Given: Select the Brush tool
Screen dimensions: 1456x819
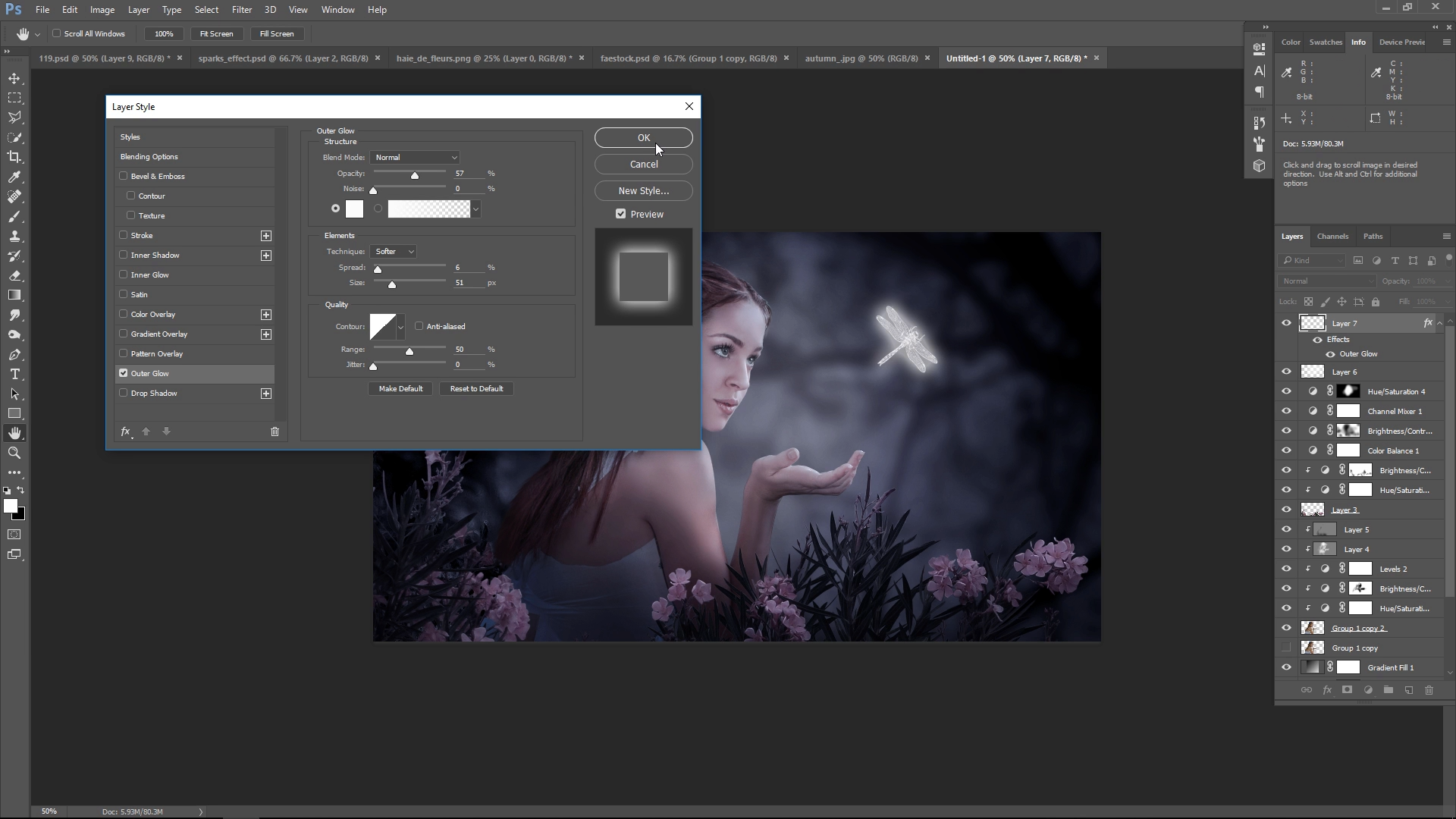Looking at the screenshot, I should [x=14, y=216].
